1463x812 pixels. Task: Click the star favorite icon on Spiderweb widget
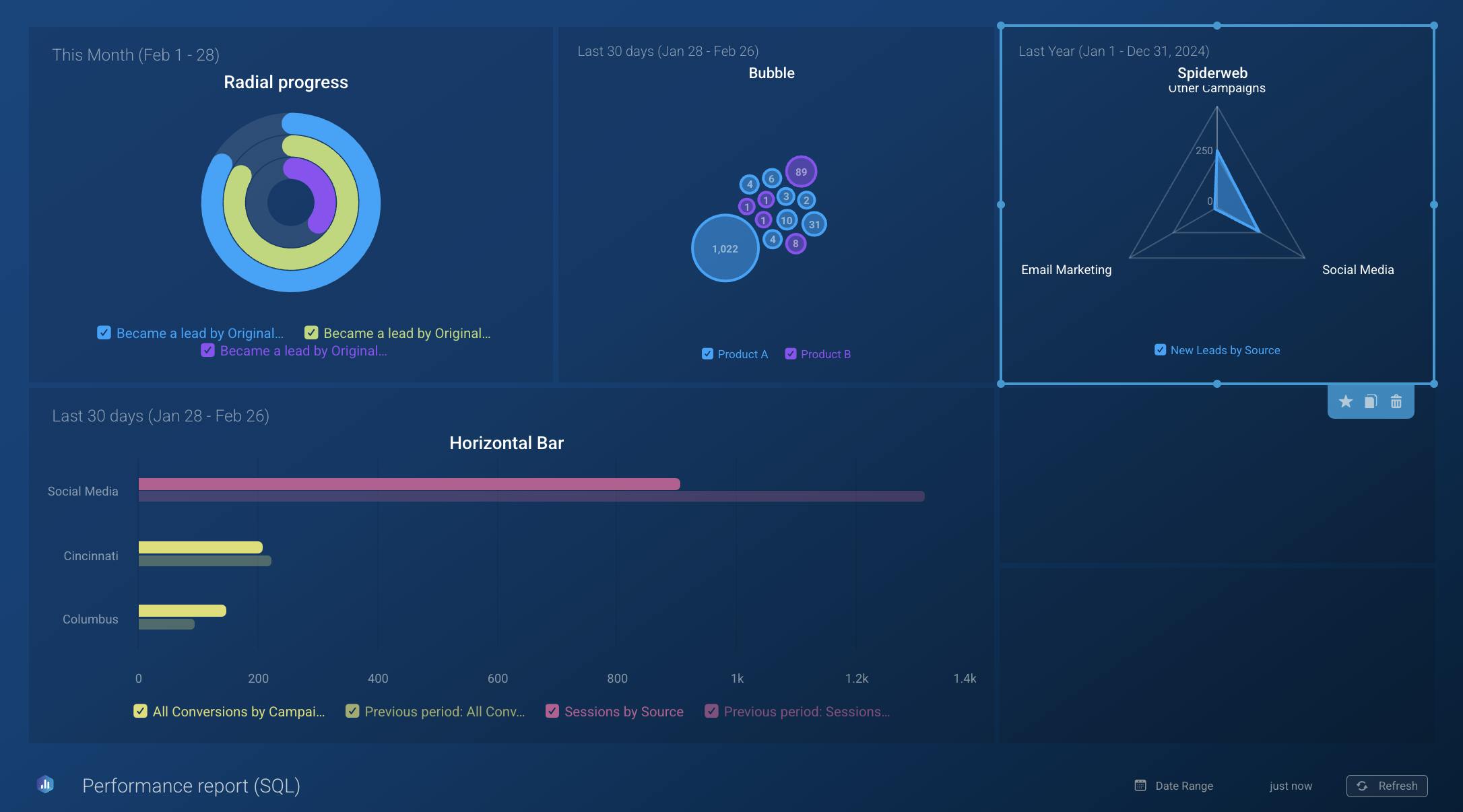1346,402
